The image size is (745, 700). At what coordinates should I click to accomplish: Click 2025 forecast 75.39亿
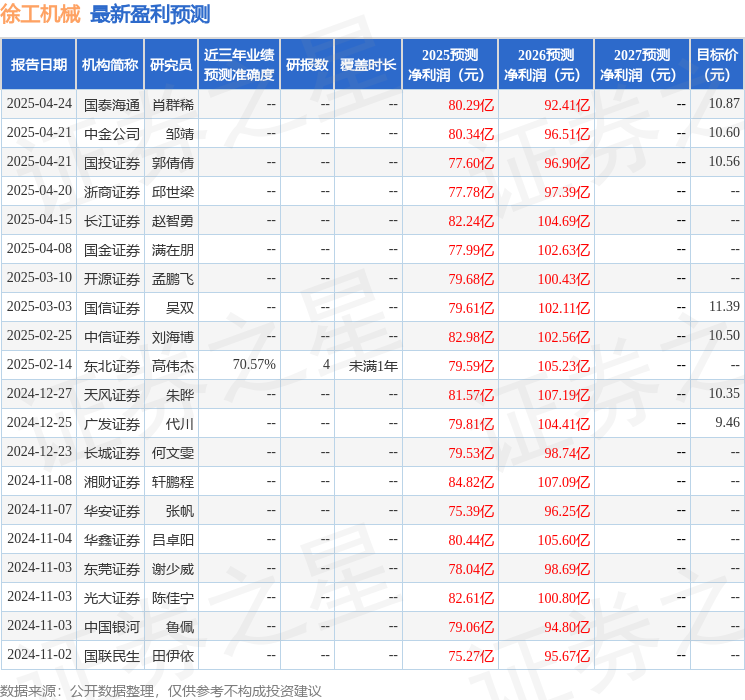click(471, 511)
